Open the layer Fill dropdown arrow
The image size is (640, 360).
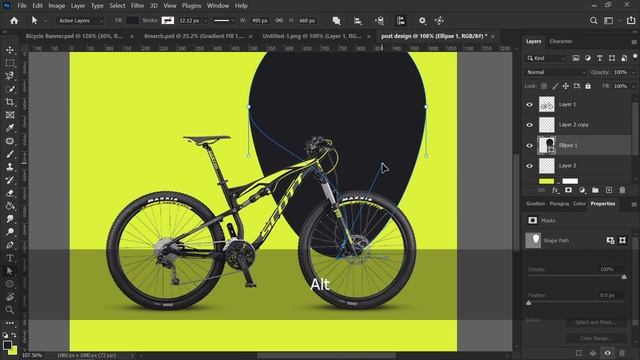pyautogui.click(x=633, y=86)
